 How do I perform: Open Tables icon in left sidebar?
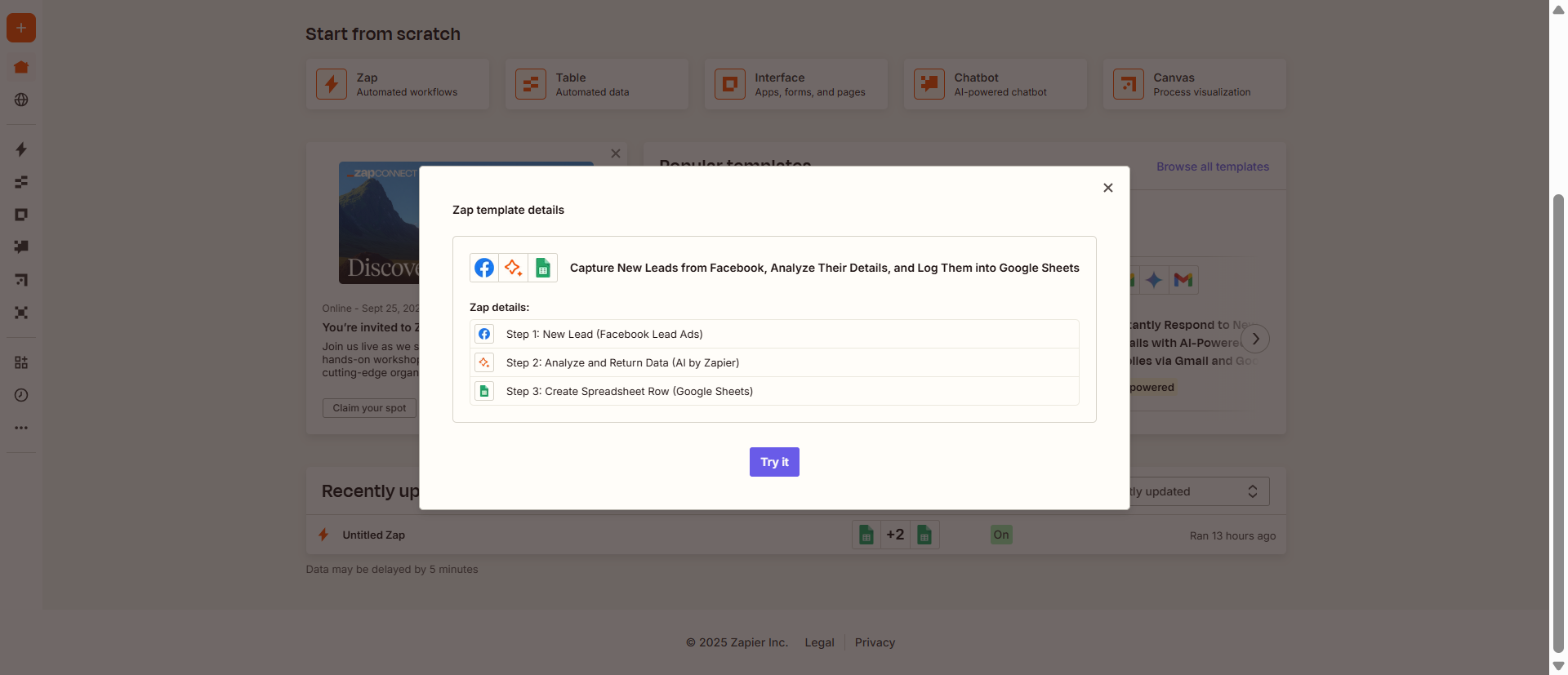click(21, 182)
